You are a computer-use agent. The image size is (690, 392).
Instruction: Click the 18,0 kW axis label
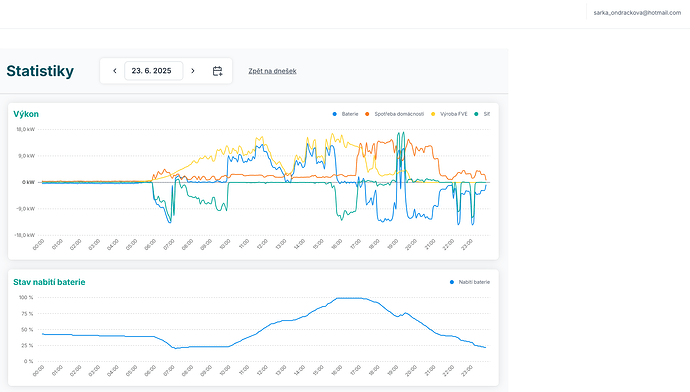pyautogui.click(x=26, y=129)
